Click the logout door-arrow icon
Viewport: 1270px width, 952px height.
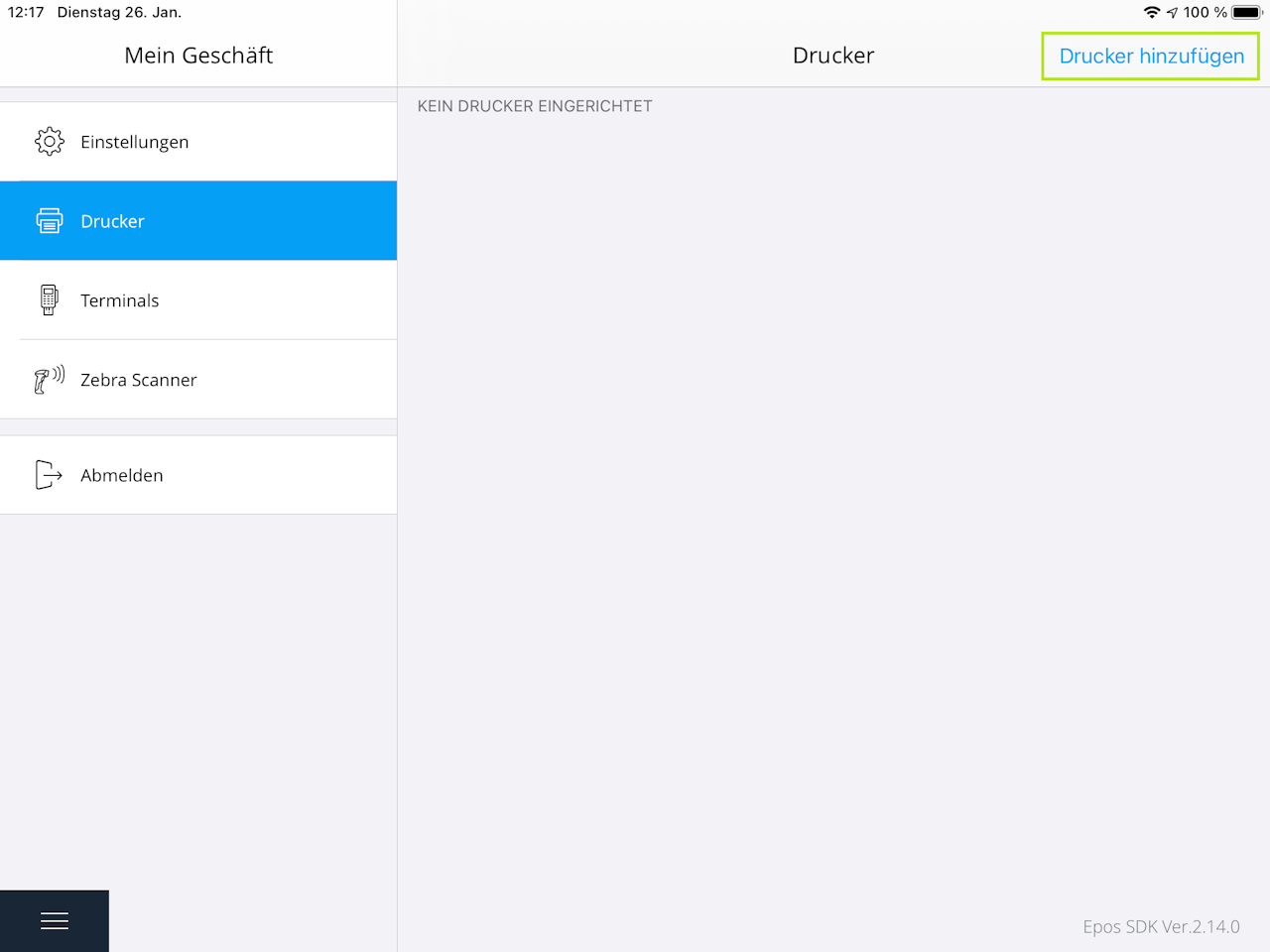click(x=49, y=475)
